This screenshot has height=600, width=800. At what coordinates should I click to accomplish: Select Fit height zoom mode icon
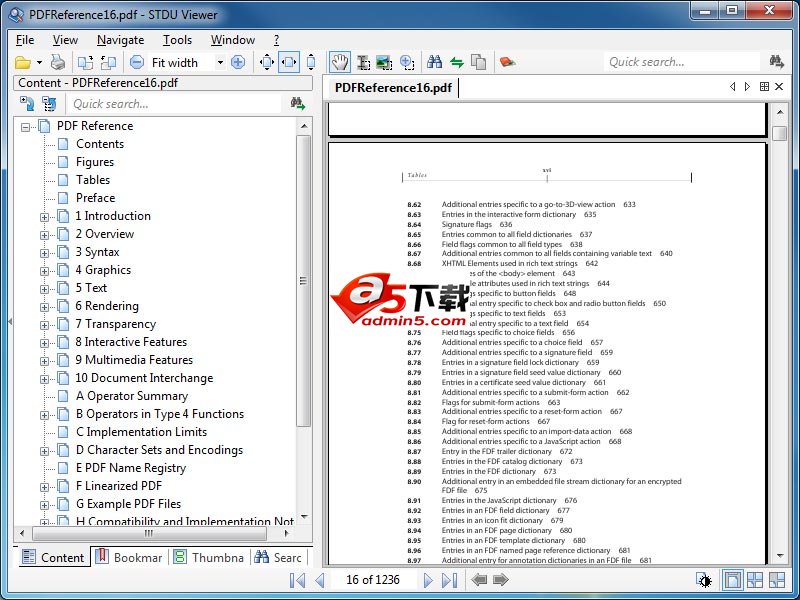pos(311,63)
